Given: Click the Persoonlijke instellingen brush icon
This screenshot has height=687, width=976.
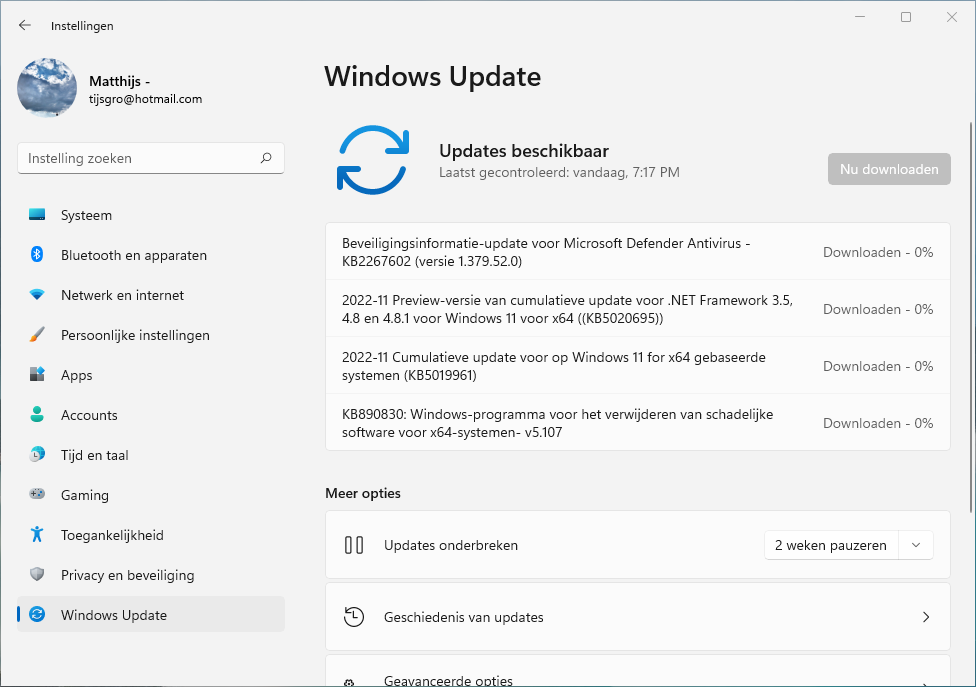Looking at the screenshot, I should 37,335.
